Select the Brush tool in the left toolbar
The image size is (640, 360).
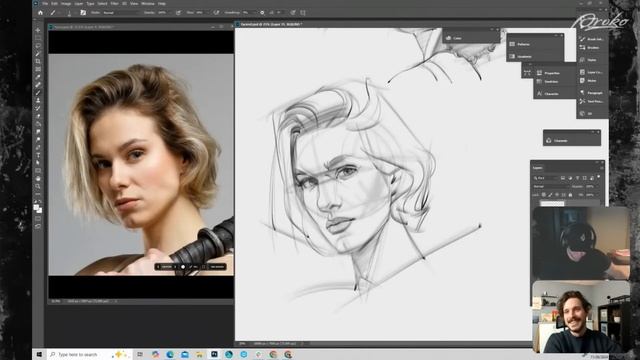coord(38,93)
